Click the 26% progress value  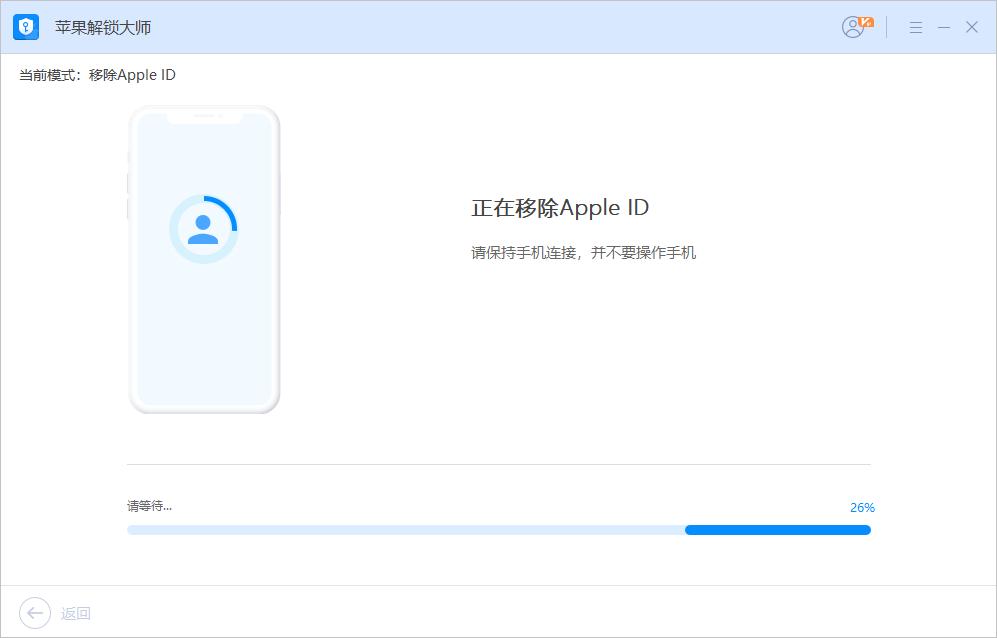point(862,508)
